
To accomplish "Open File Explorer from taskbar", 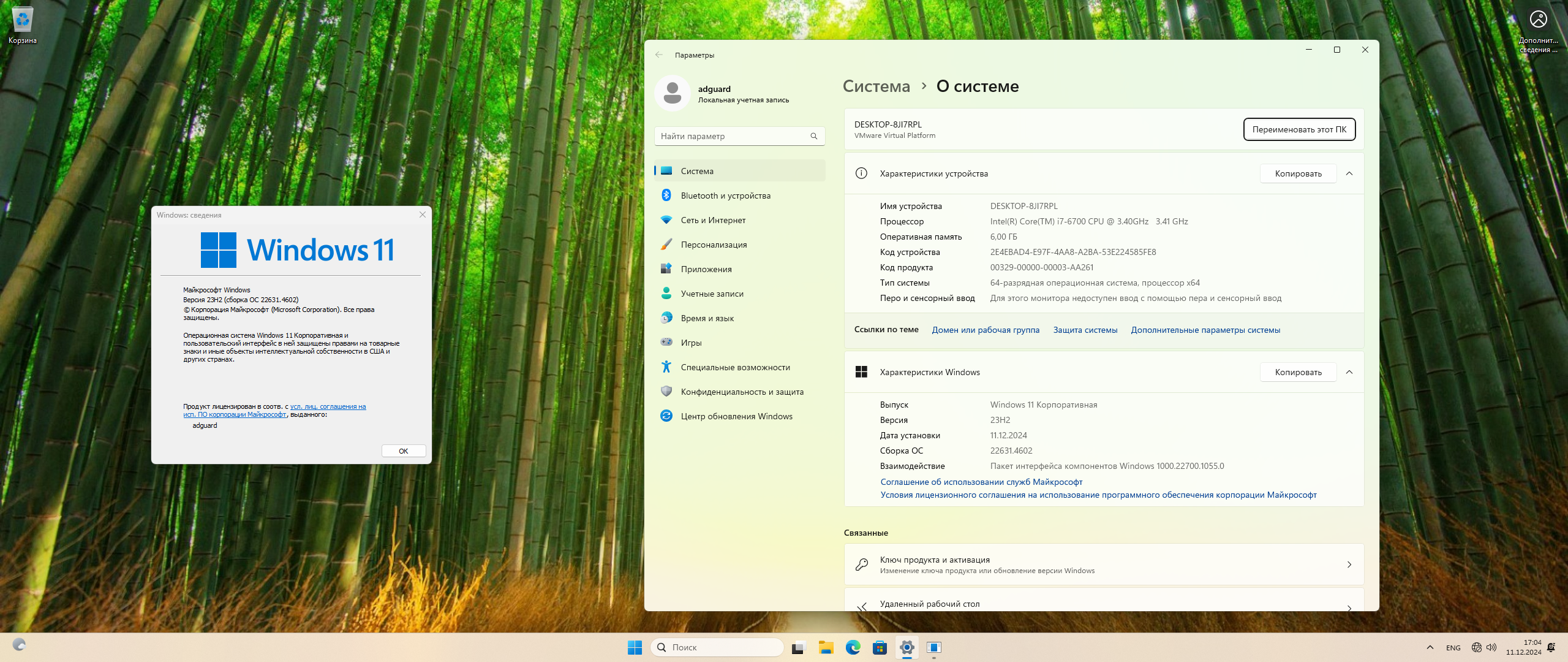I will point(826,647).
